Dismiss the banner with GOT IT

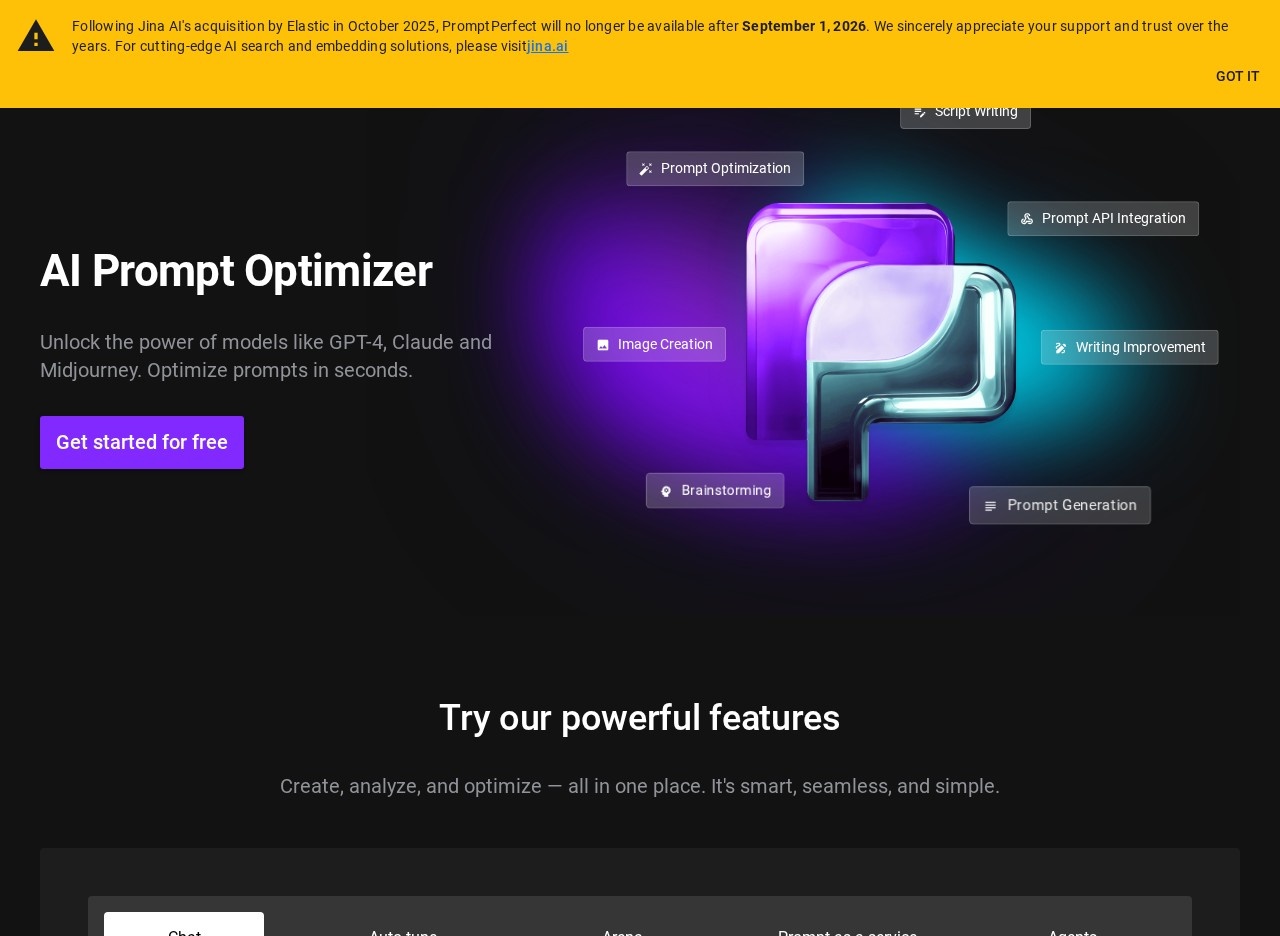click(1237, 76)
